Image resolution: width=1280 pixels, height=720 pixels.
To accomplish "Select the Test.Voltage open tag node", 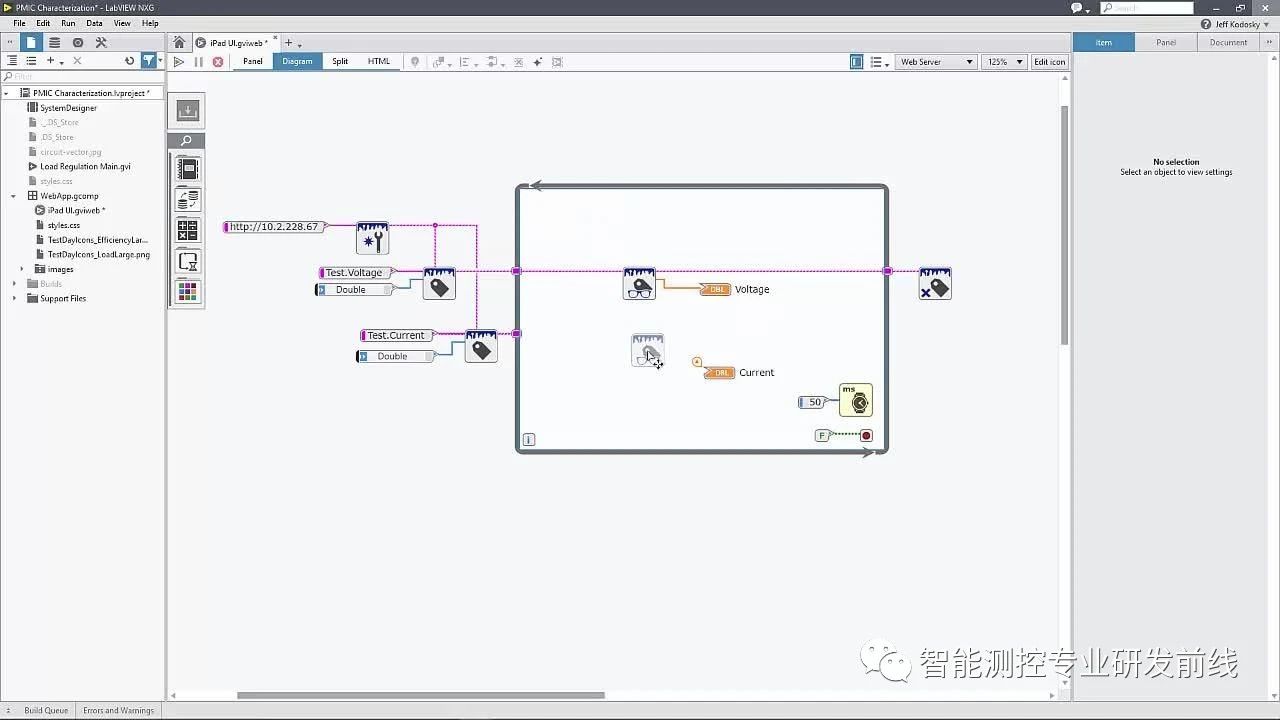I will 439,283.
